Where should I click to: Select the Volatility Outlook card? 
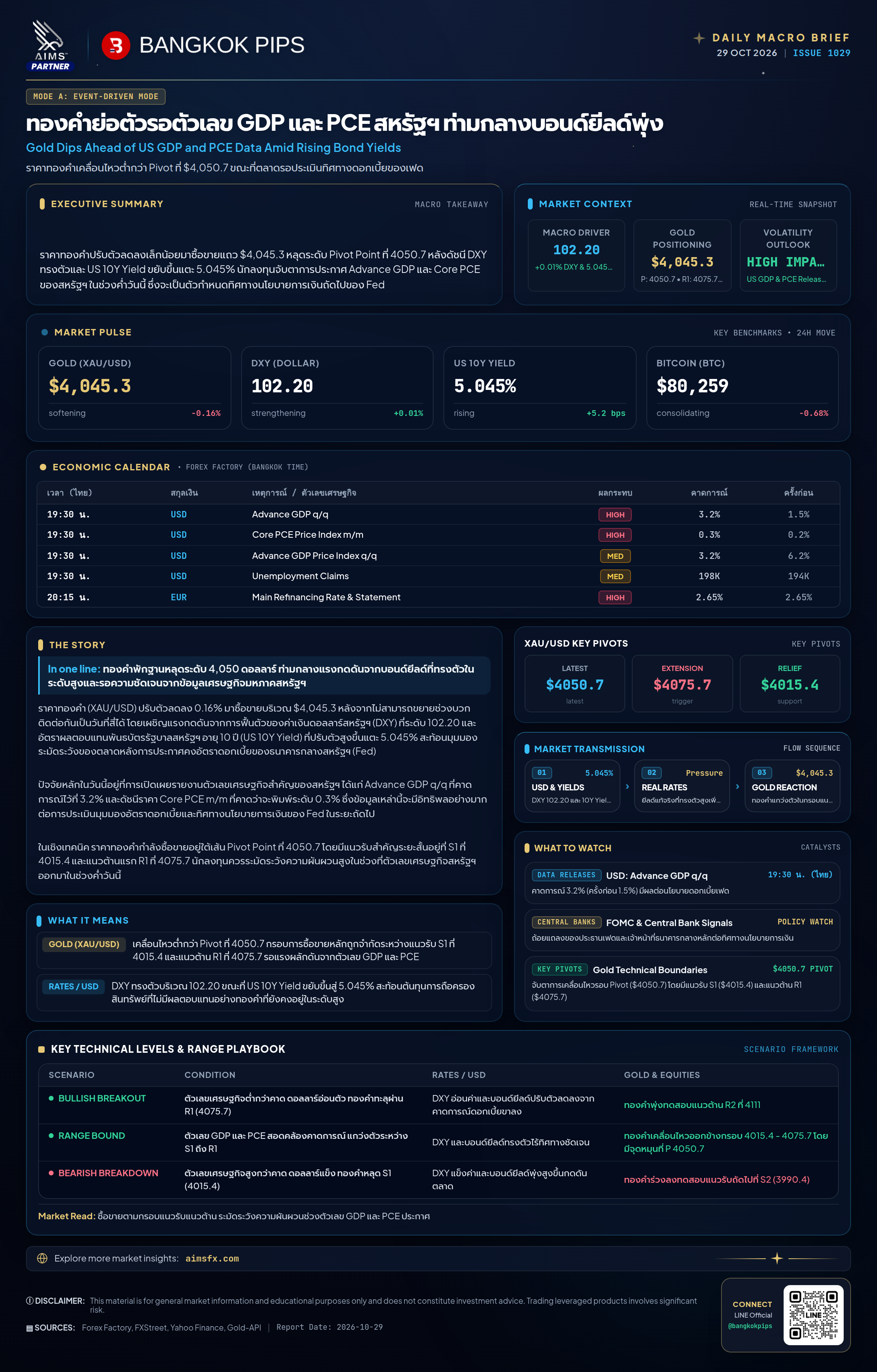(788, 255)
